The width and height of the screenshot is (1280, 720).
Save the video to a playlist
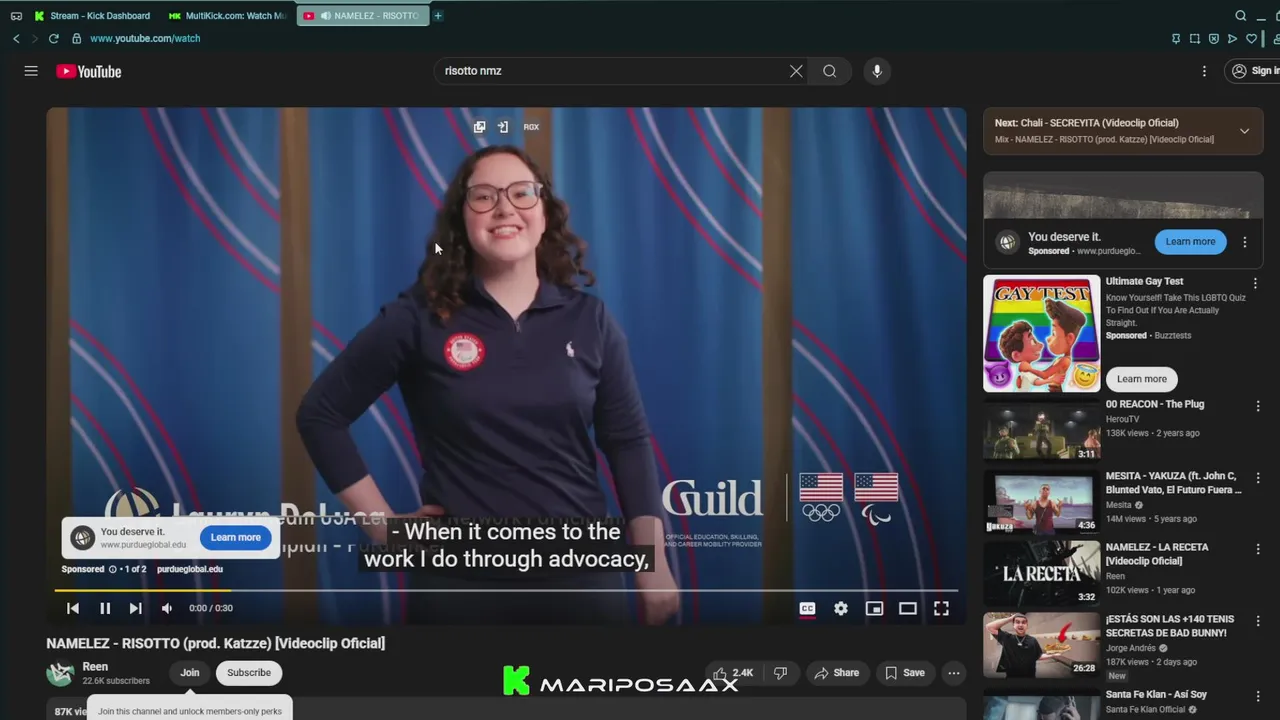click(x=904, y=673)
